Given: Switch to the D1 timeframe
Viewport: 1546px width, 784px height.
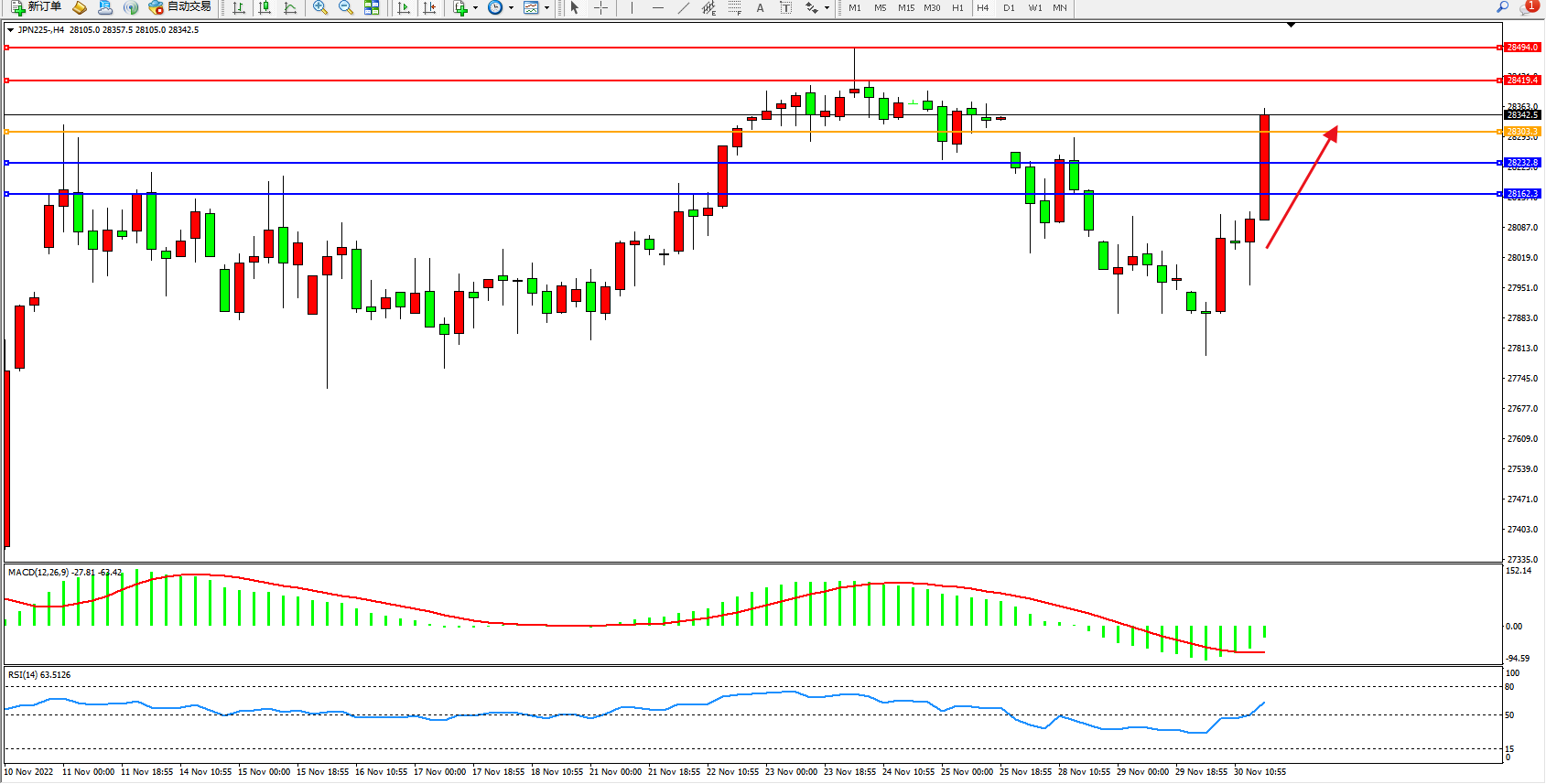Looking at the screenshot, I should 1009,7.
